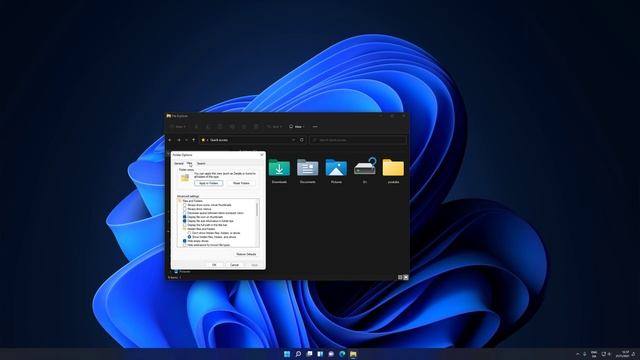This screenshot has width=640, height=360.
Task: Select the drive icon next to Pictures
Action: [365, 167]
